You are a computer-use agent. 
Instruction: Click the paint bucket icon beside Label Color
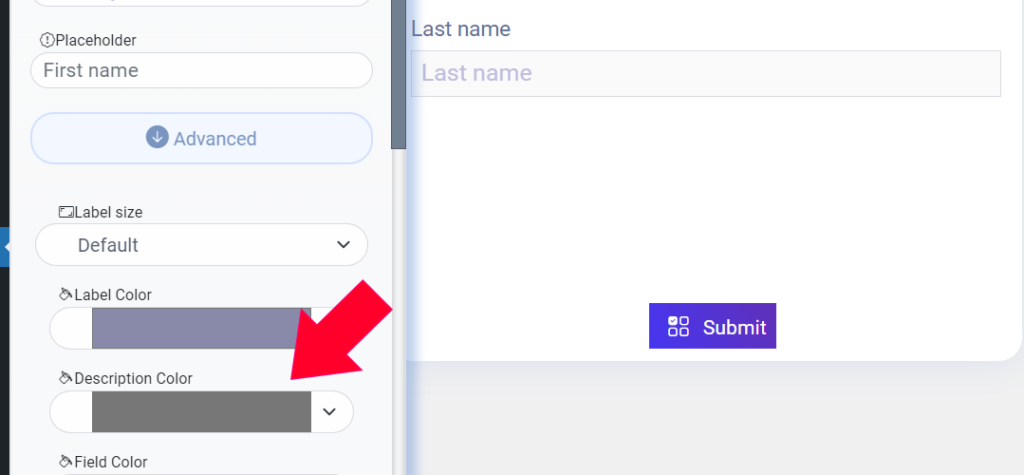65,295
